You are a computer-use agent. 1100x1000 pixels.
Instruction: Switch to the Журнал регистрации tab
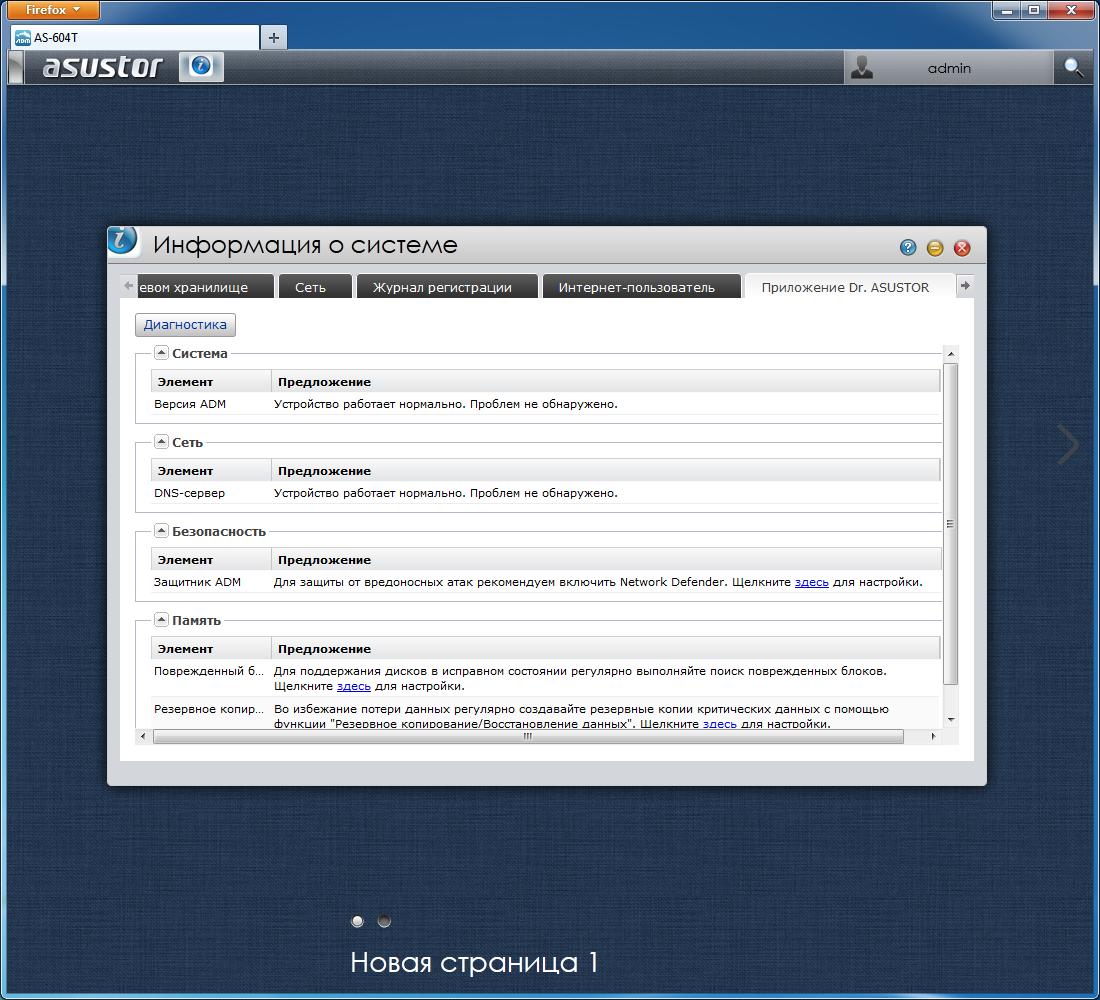coord(447,286)
